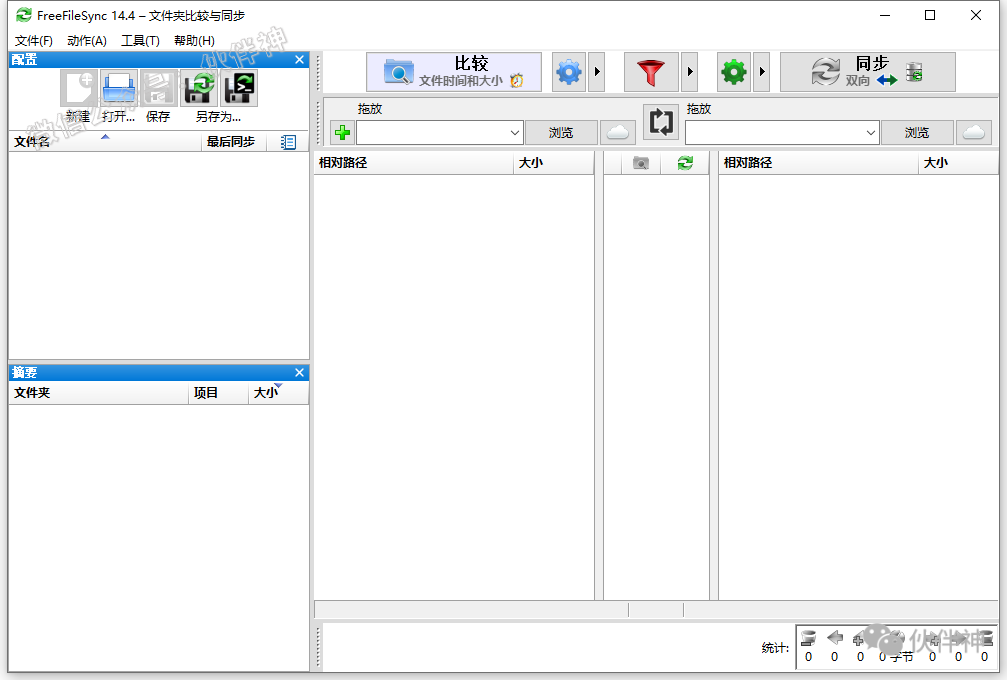Click the delete-left statistics icon

coord(809,638)
